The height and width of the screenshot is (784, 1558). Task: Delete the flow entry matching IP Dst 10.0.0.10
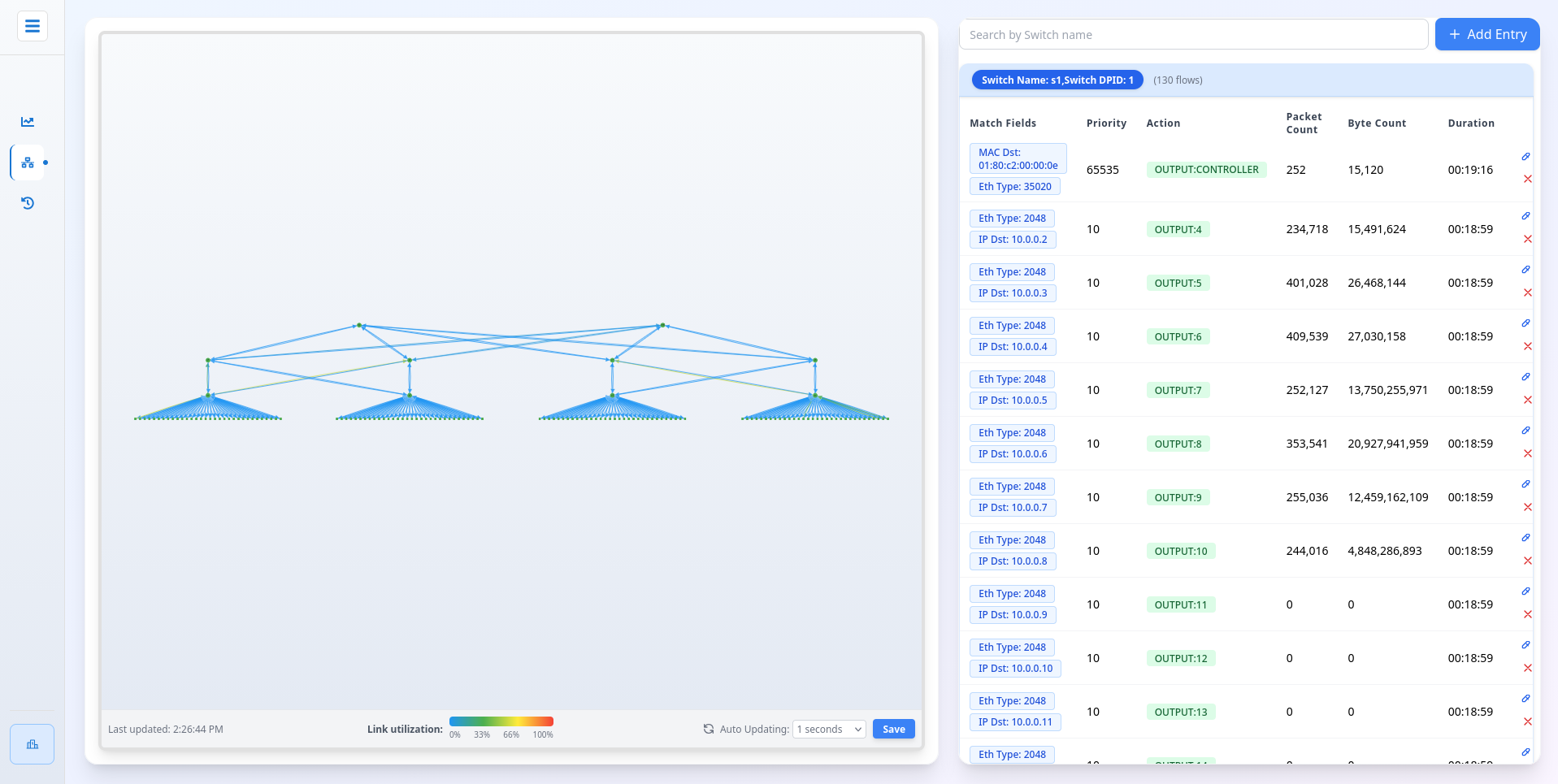click(x=1528, y=668)
